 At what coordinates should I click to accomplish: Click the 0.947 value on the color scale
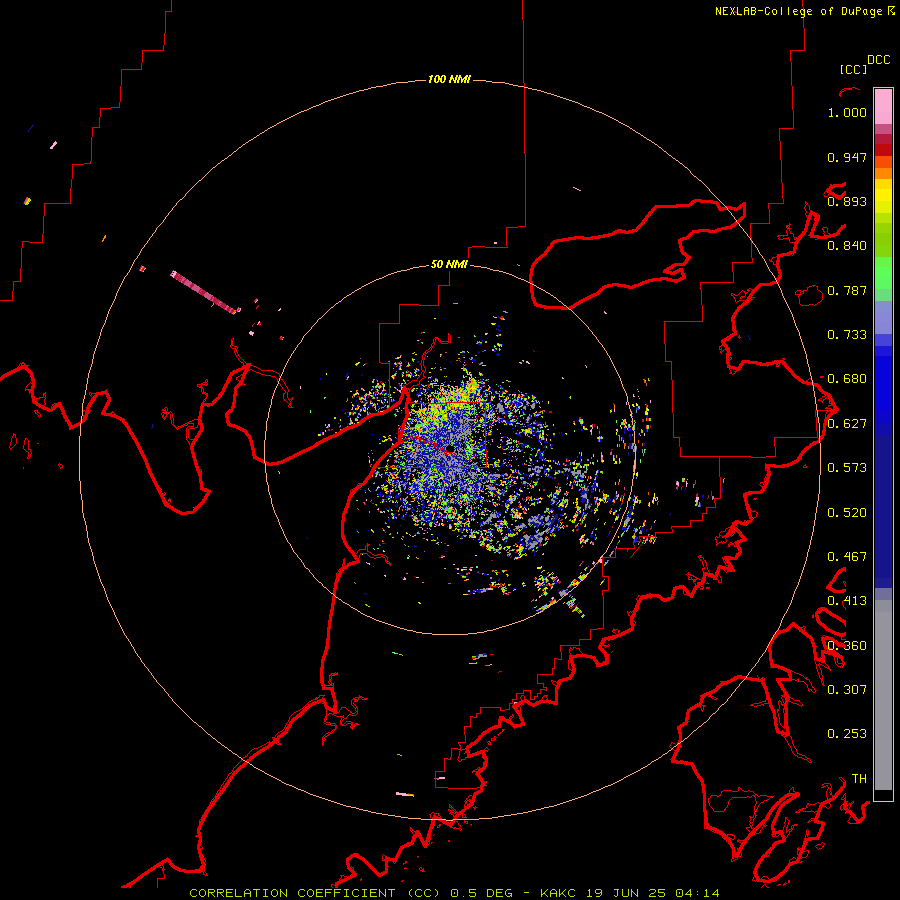click(847, 157)
